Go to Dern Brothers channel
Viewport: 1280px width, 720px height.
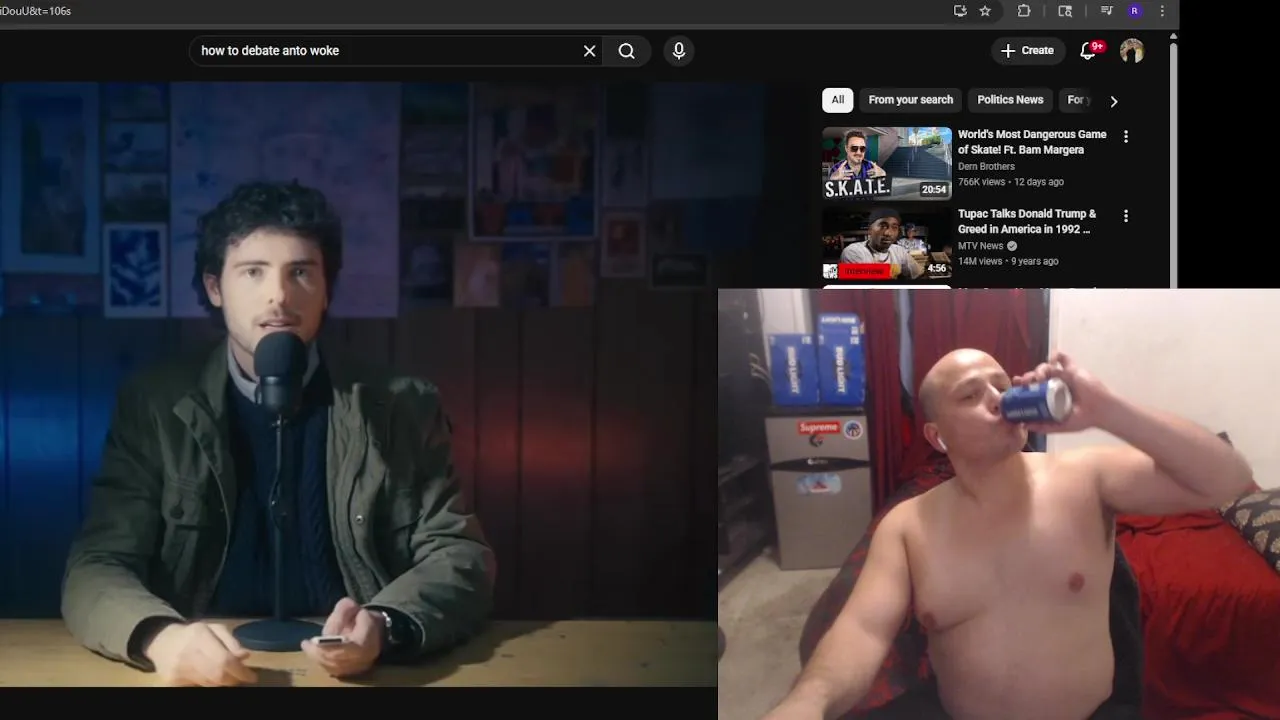click(x=986, y=167)
